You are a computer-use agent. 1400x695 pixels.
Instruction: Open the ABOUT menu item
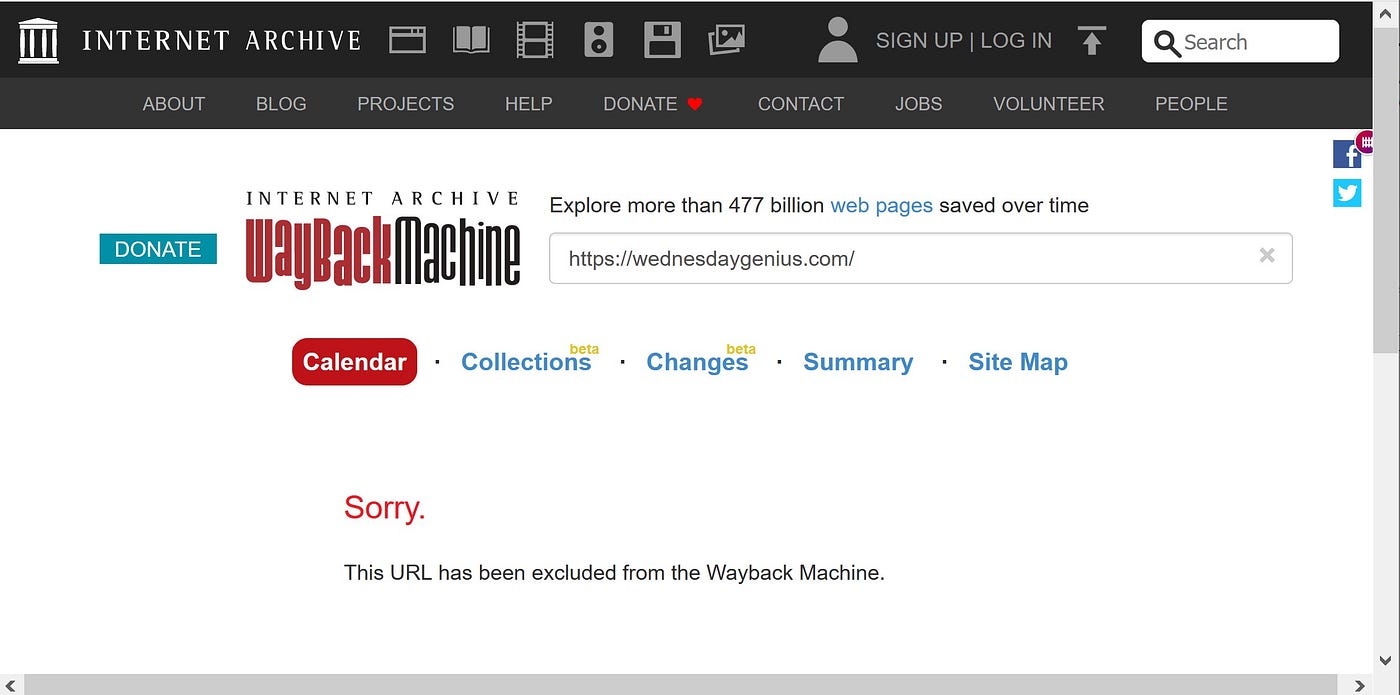point(174,104)
